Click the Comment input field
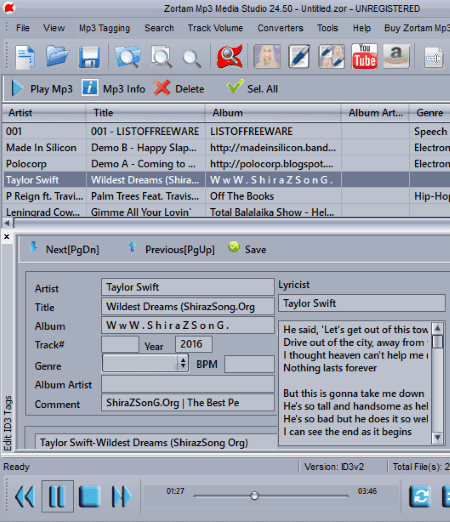This screenshot has width=450, height=522. 188,402
